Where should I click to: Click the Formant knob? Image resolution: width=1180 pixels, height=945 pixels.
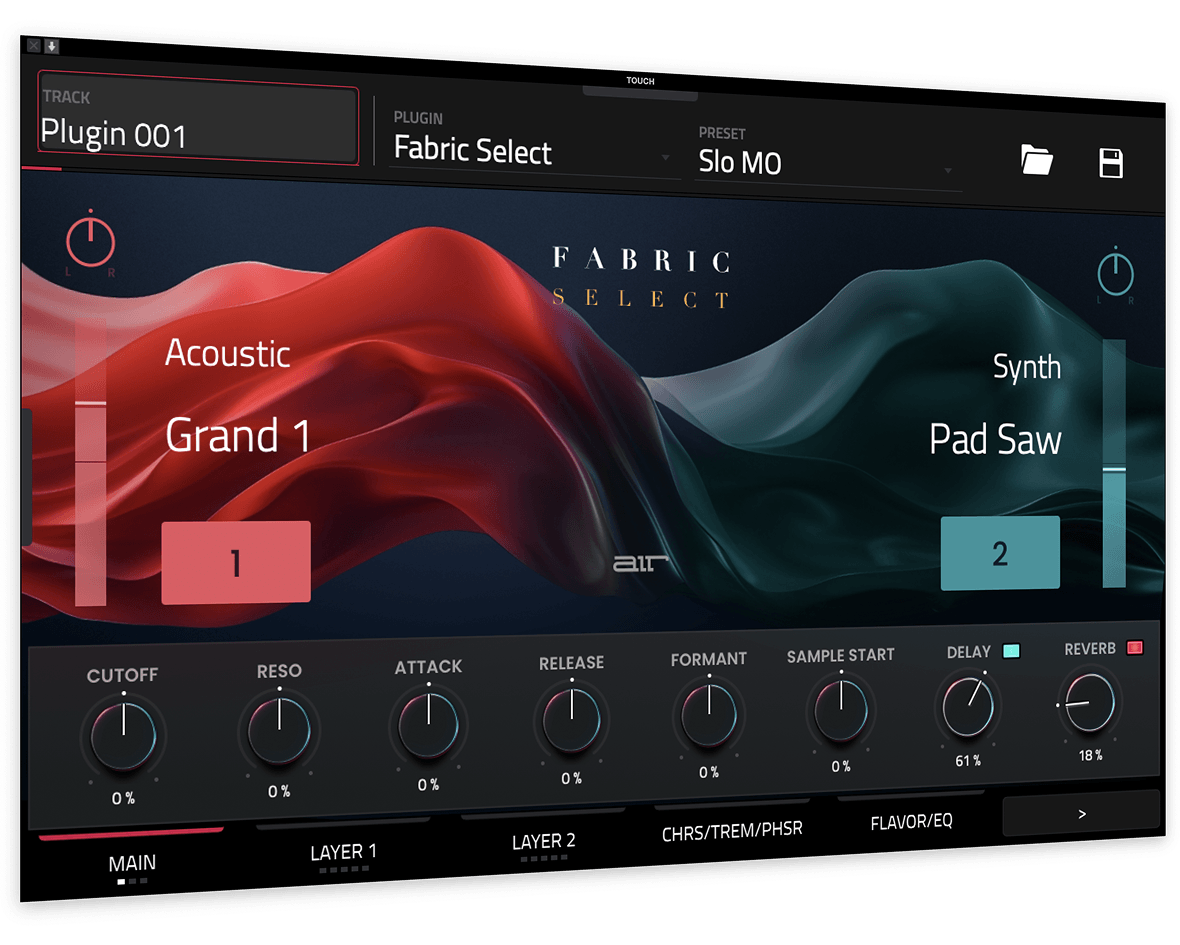[x=709, y=714]
